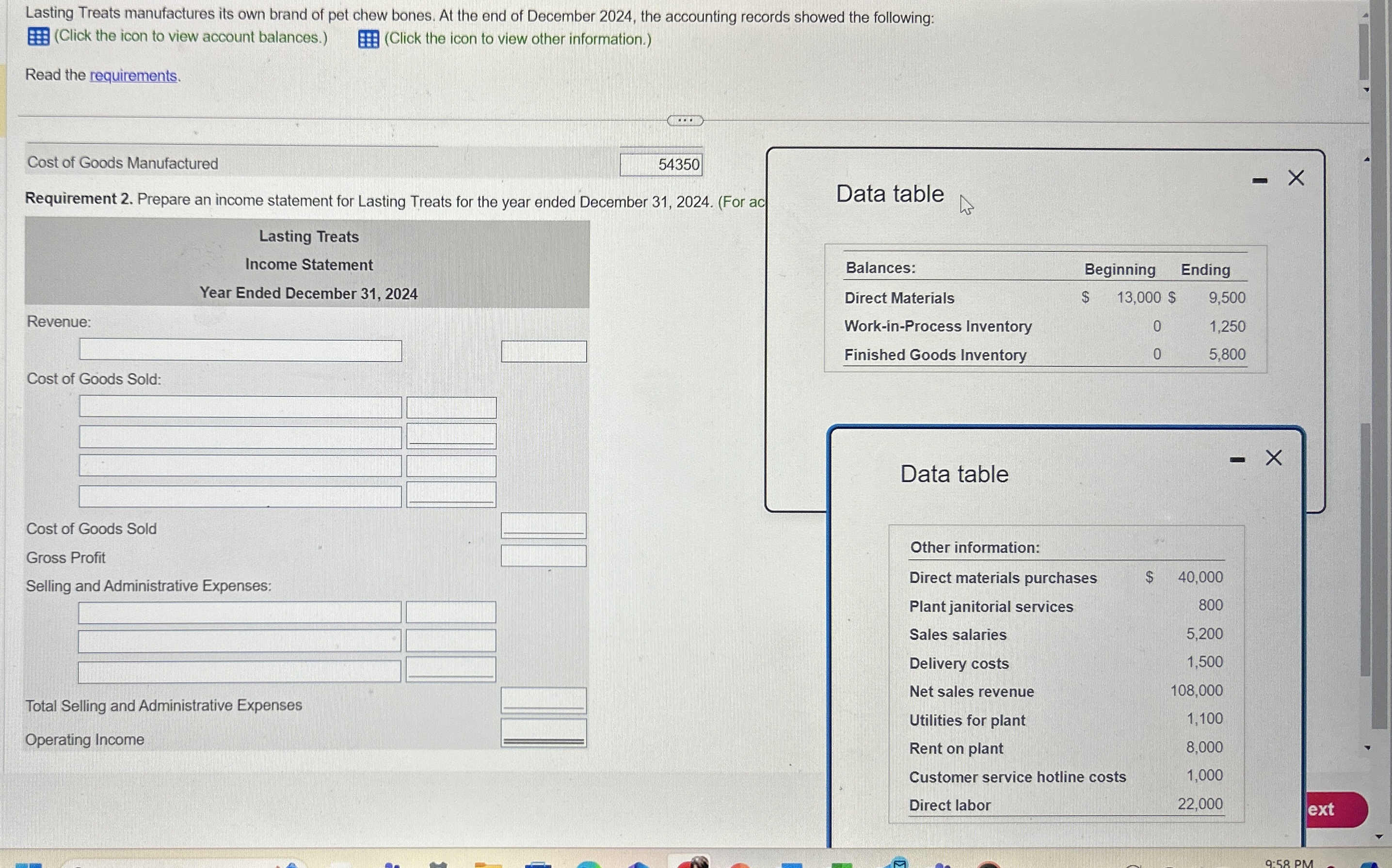Click the top problem pane scrollbar thumb
The width and height of the screenshot is (1392, 868).
(1363, 52)
